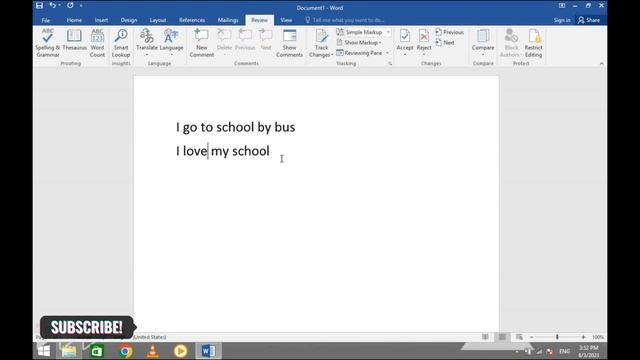Image resolution: width=640 pixels, height=360 pixels.
Task: Open Tracking dialog launcher
Action: point(390,64)
